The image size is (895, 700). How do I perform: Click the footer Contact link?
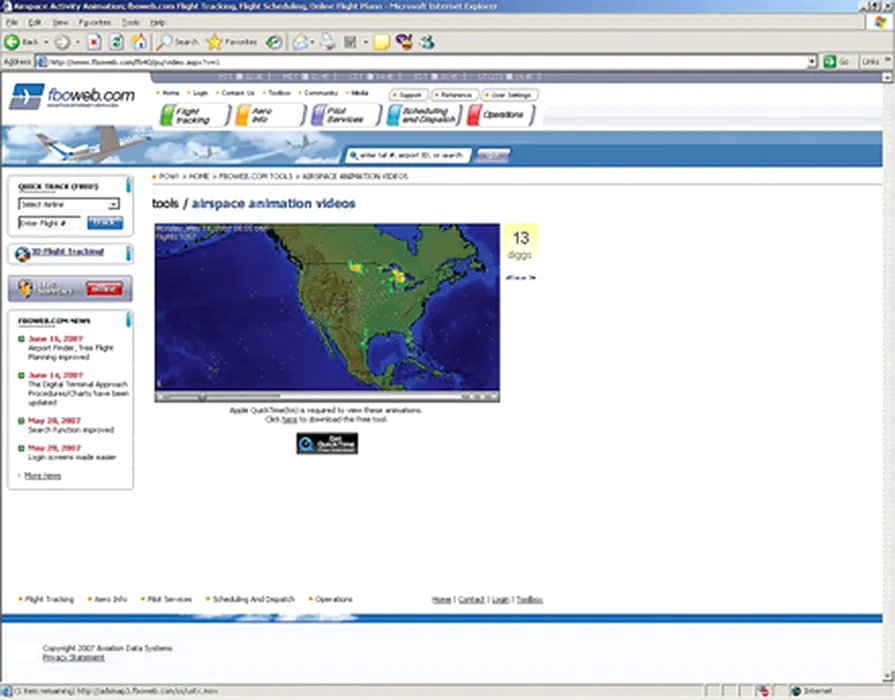tap(471, 600)
